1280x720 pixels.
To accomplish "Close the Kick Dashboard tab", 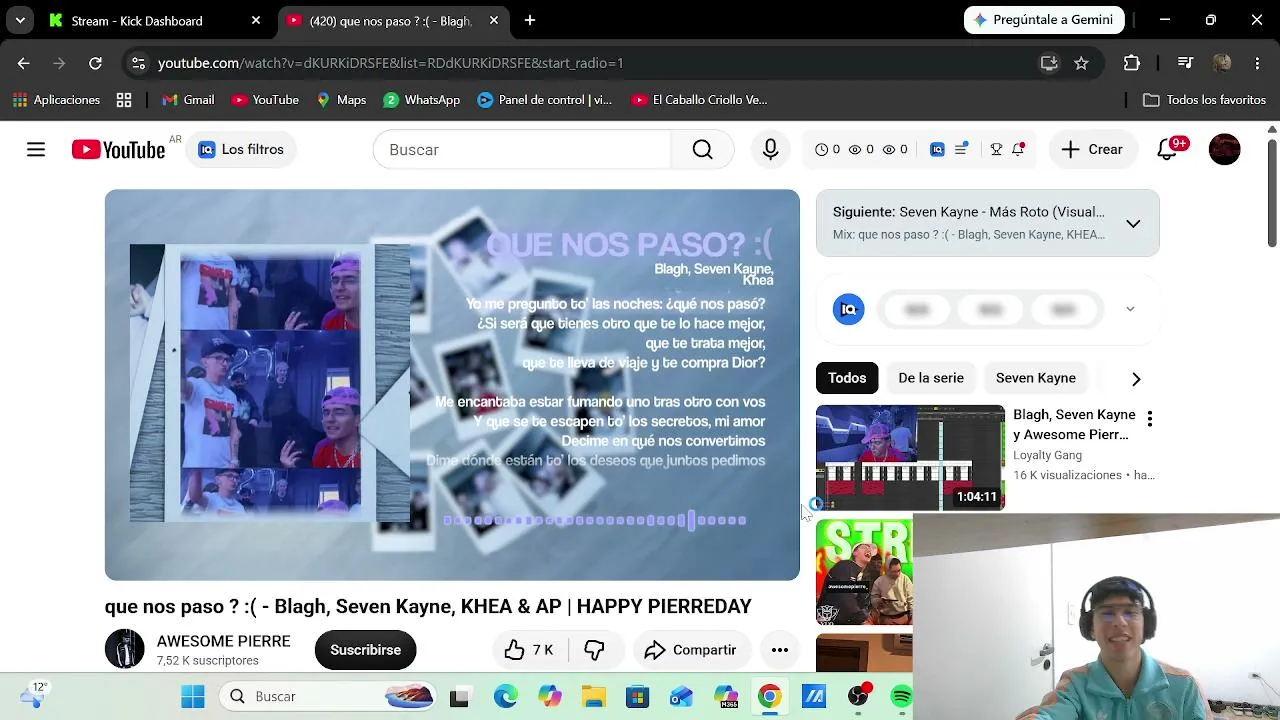I will (256, 20).
